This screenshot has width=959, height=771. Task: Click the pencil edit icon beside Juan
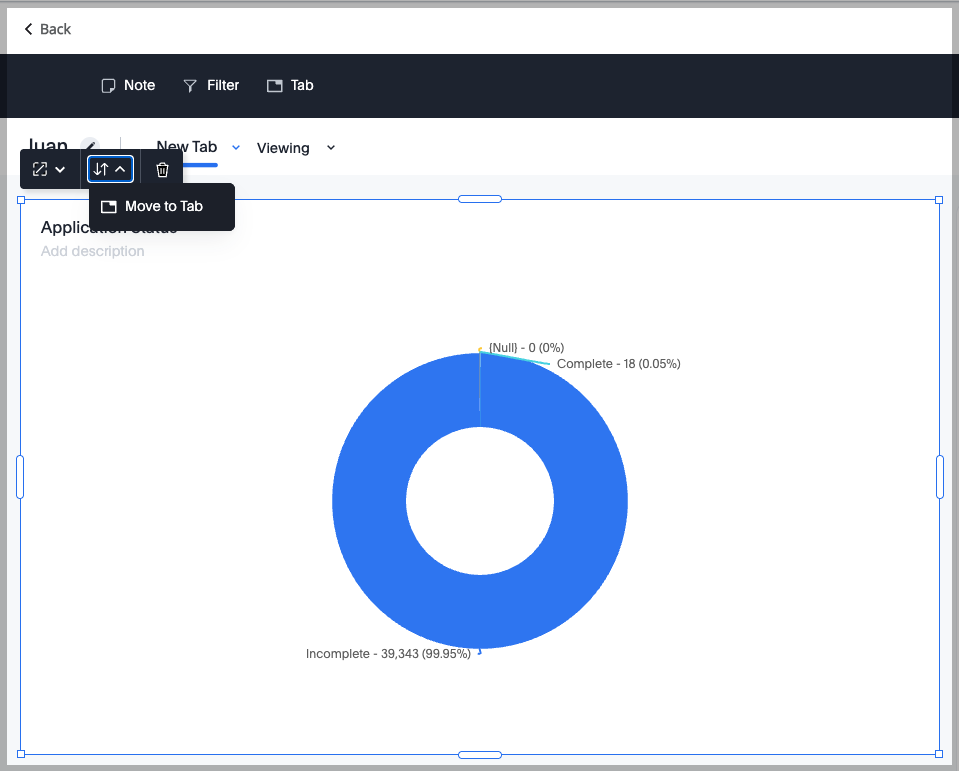[x=90, y=146]
